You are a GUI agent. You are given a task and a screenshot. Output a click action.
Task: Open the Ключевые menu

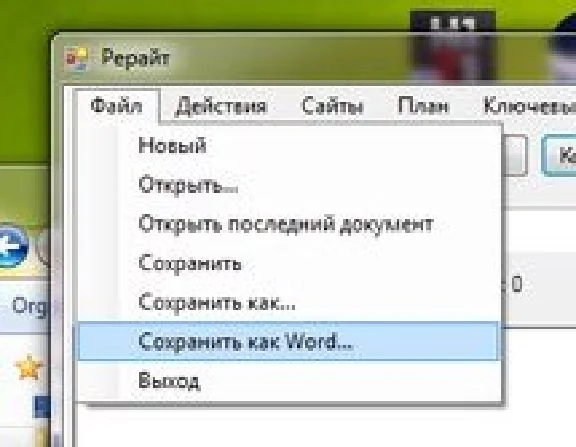click(x=529, y=106)
